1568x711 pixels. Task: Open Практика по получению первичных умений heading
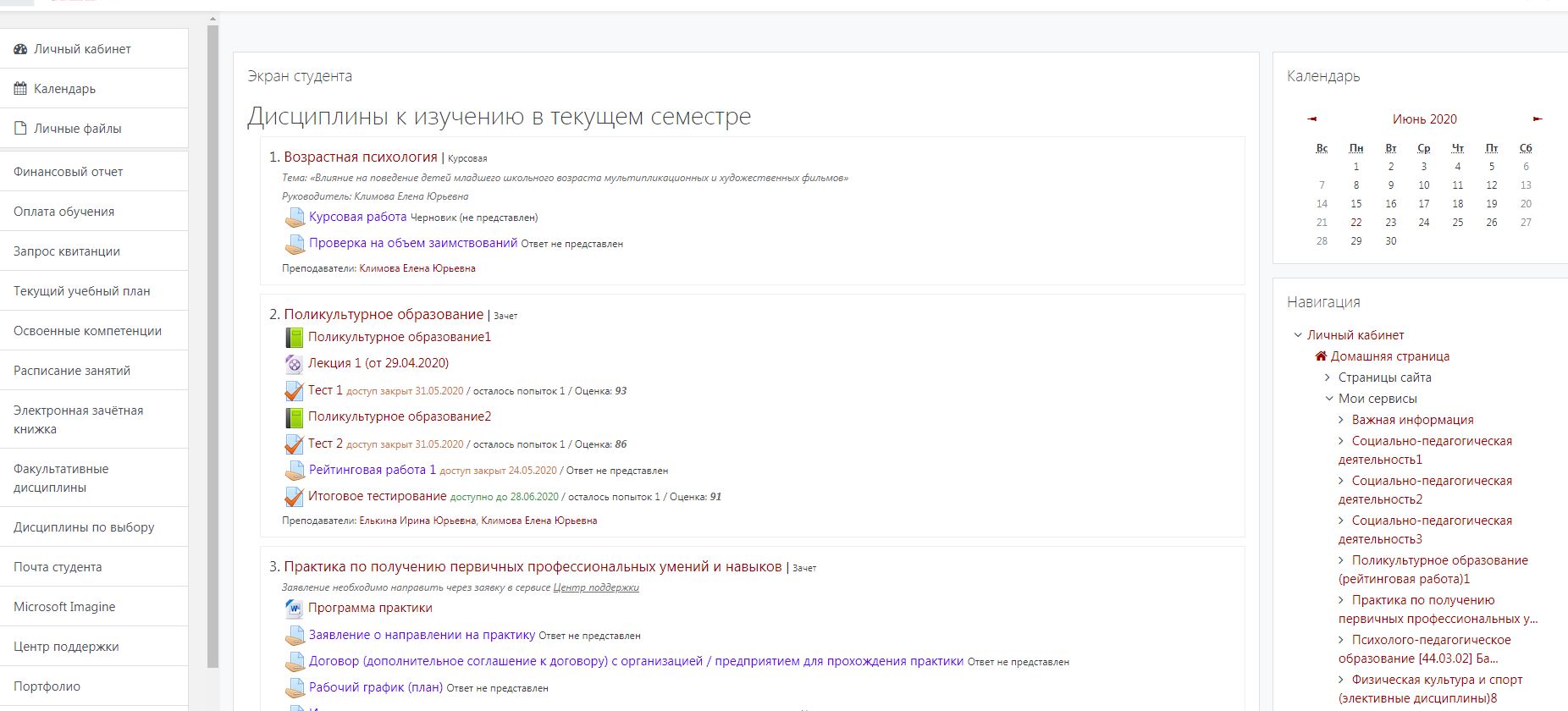pyautogui.click(x=533, y=567)
